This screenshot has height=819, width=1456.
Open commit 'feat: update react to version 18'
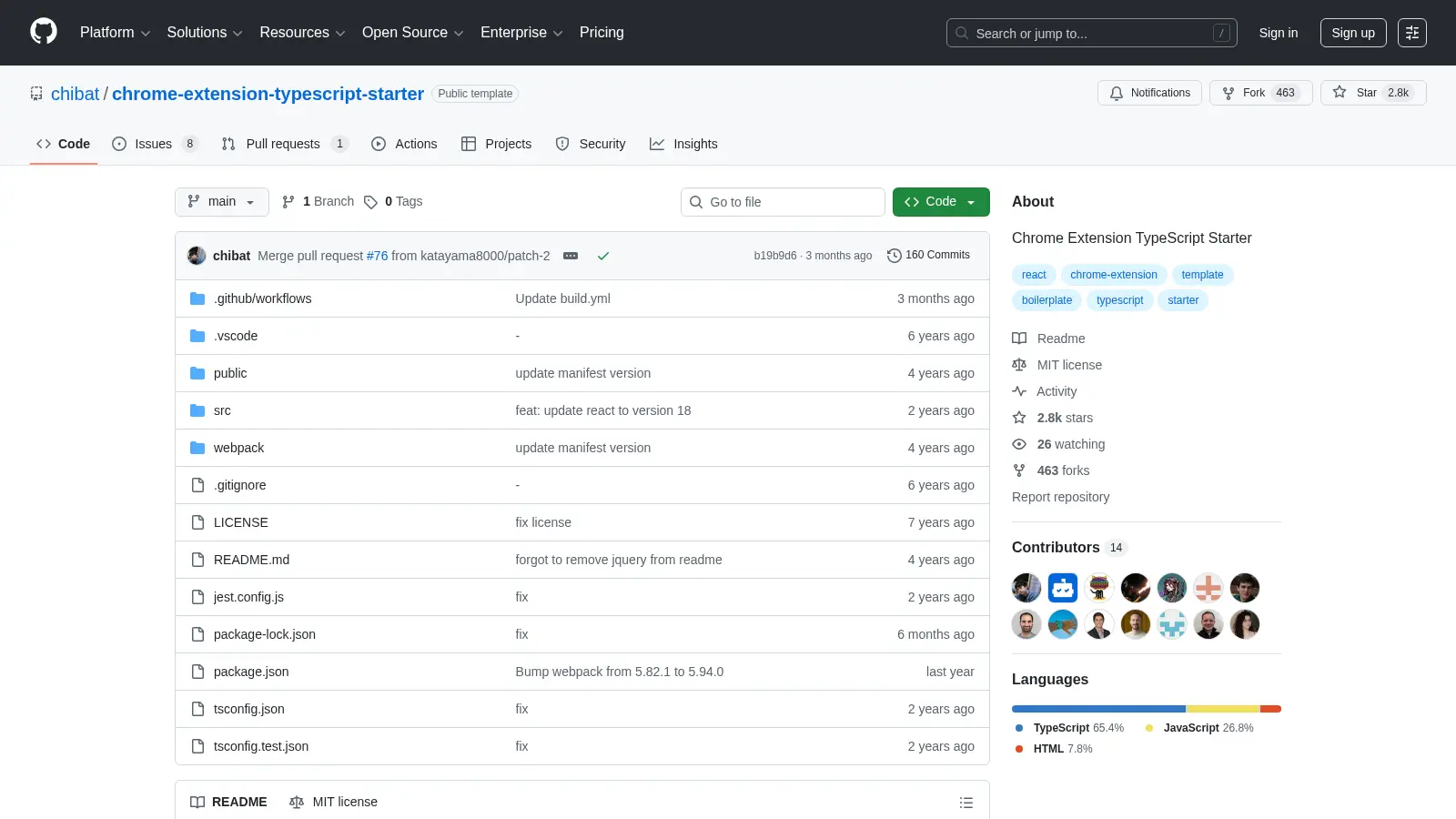[x=602, y=410]
